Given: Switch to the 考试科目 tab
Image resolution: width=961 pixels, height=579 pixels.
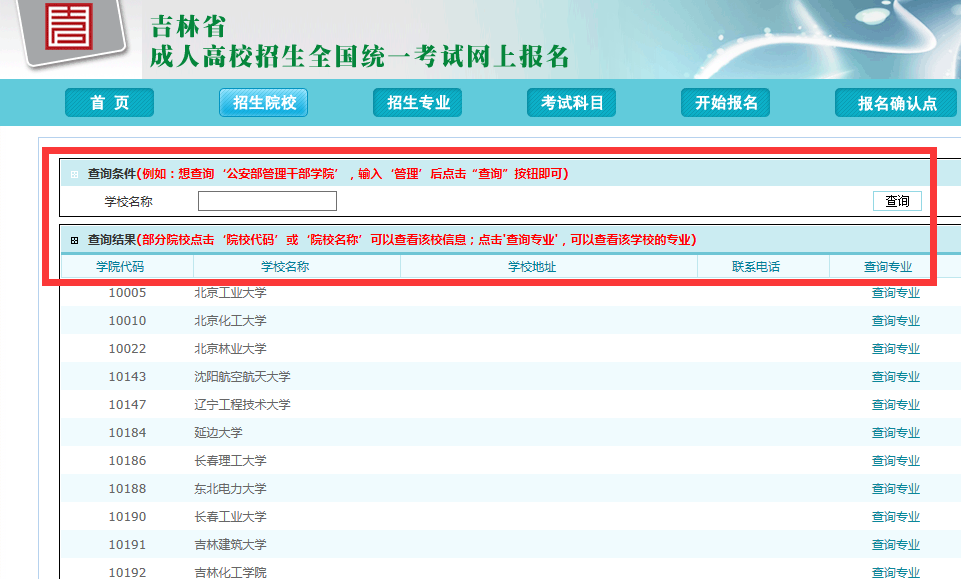Looking at the screenshot, I should 571,102.
